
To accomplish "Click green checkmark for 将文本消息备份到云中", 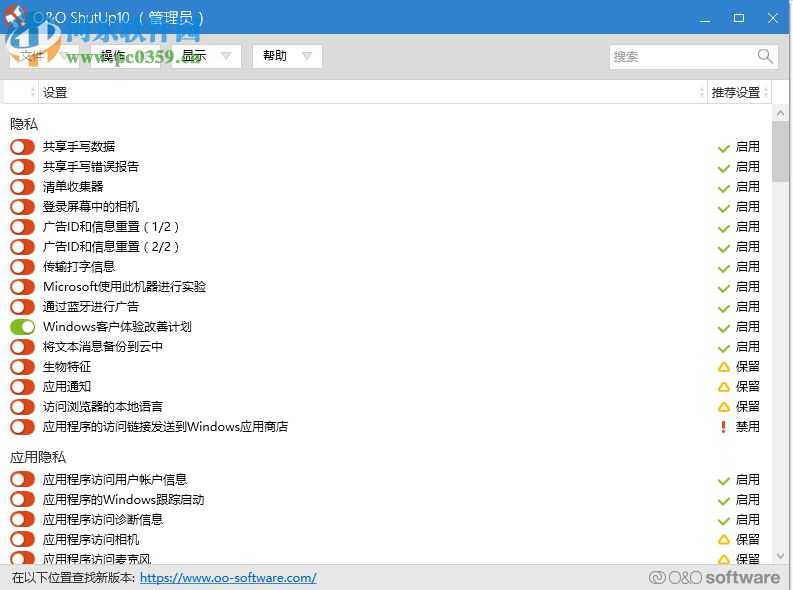I will 724,348.
